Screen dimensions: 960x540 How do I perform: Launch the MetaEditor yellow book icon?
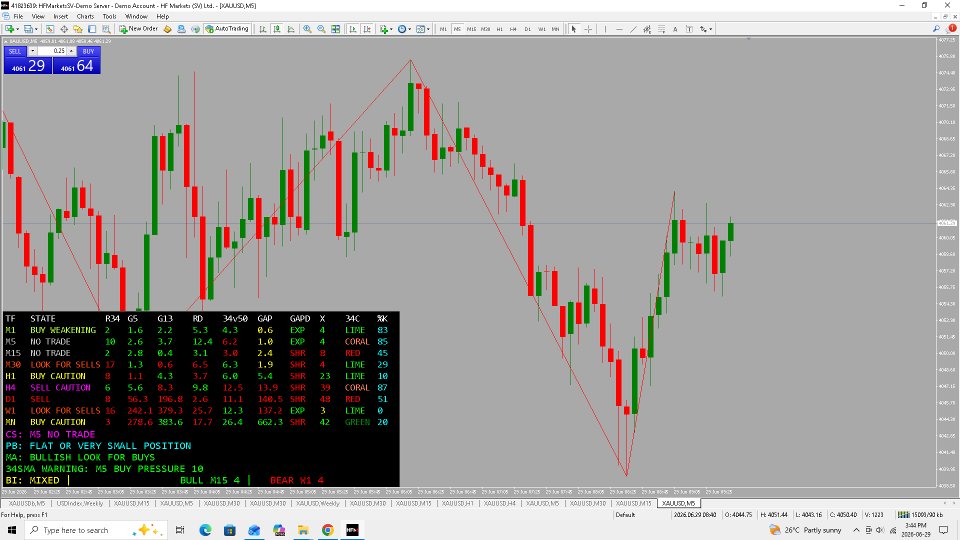[167, 29]
